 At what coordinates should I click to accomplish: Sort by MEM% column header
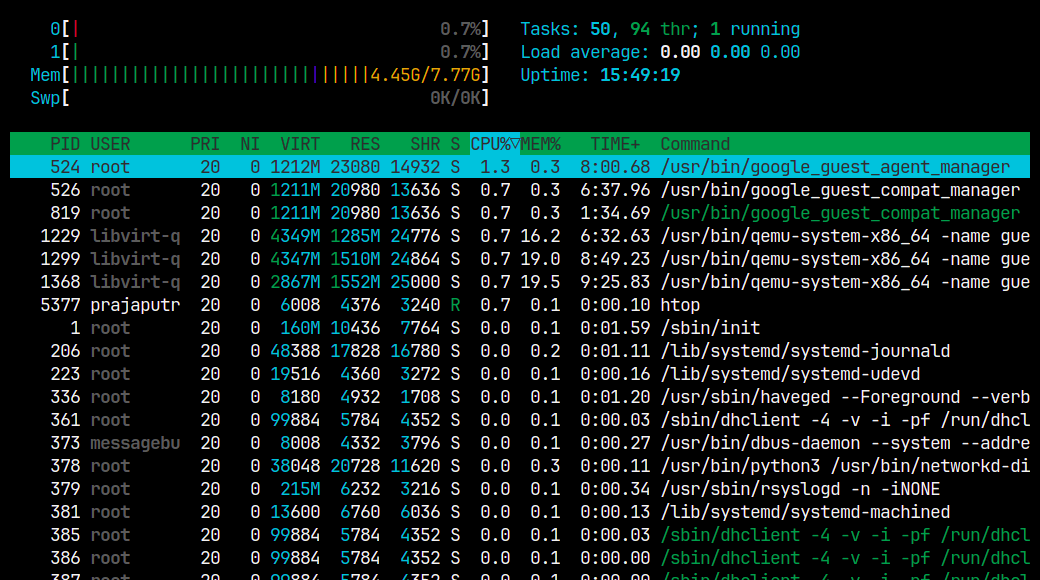(540, 144)
